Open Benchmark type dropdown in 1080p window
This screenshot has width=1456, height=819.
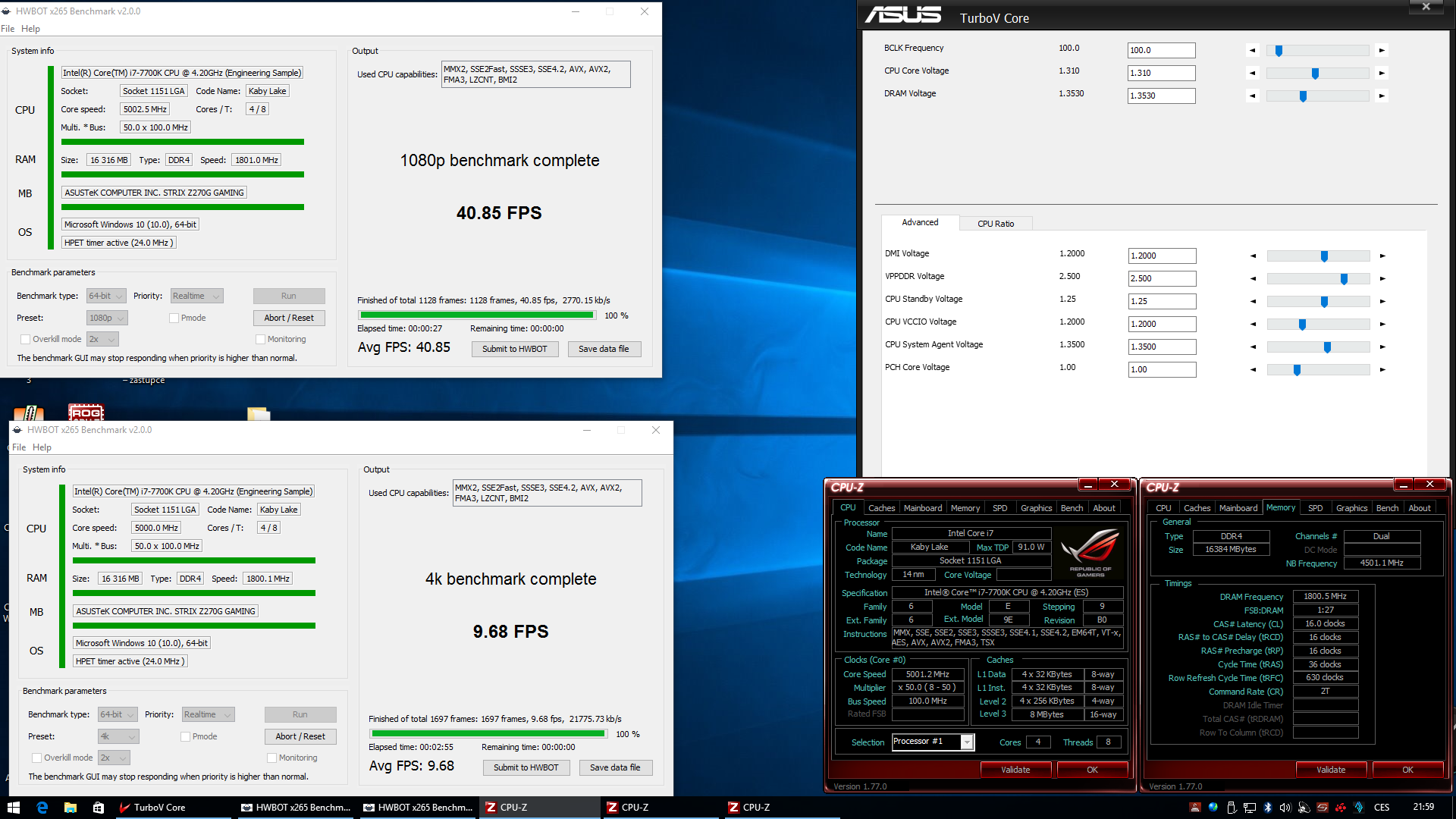pos(106,297)
